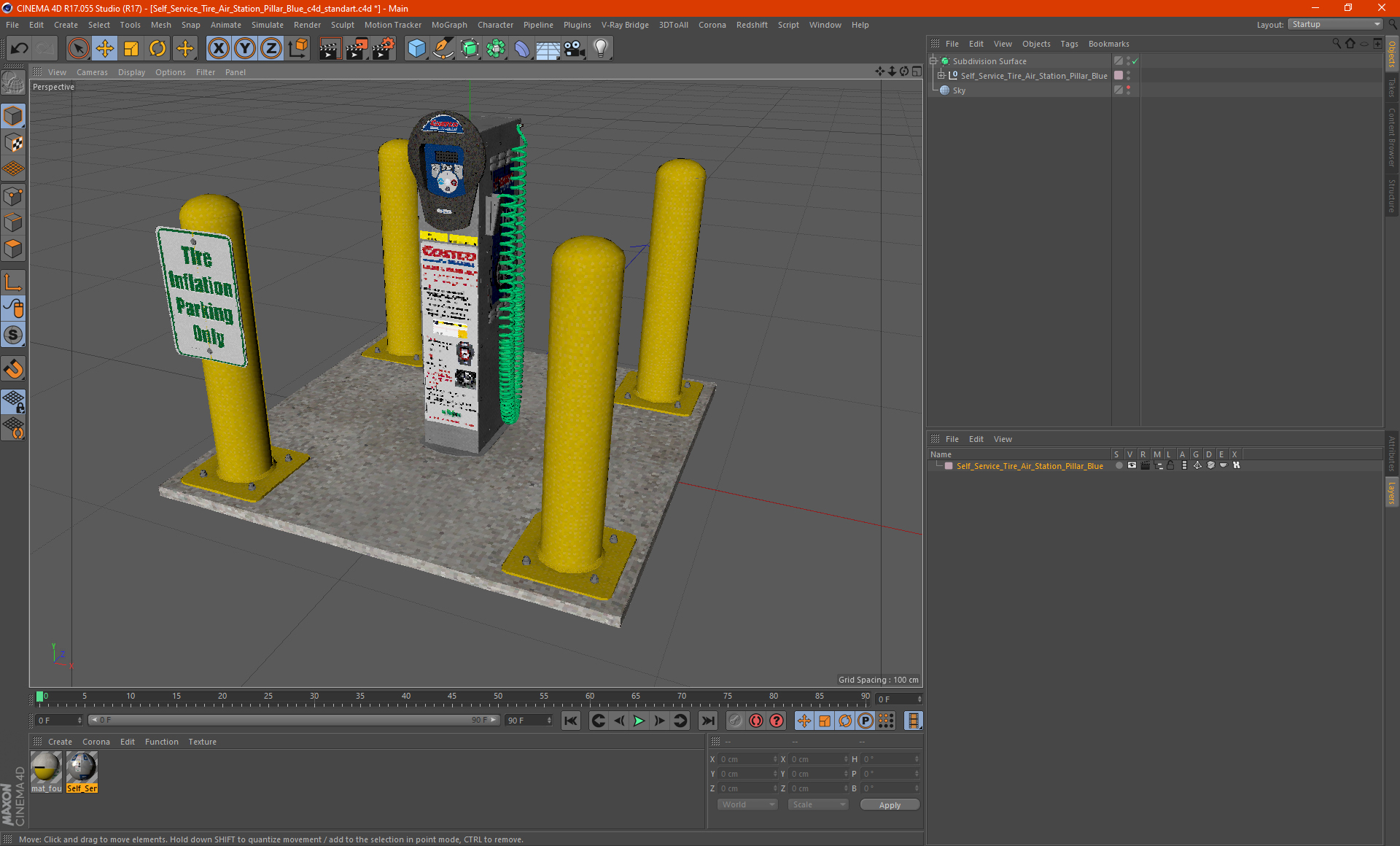1400x846 pixels.
Task: Switch to Texture mode icon
Action: 13,142
